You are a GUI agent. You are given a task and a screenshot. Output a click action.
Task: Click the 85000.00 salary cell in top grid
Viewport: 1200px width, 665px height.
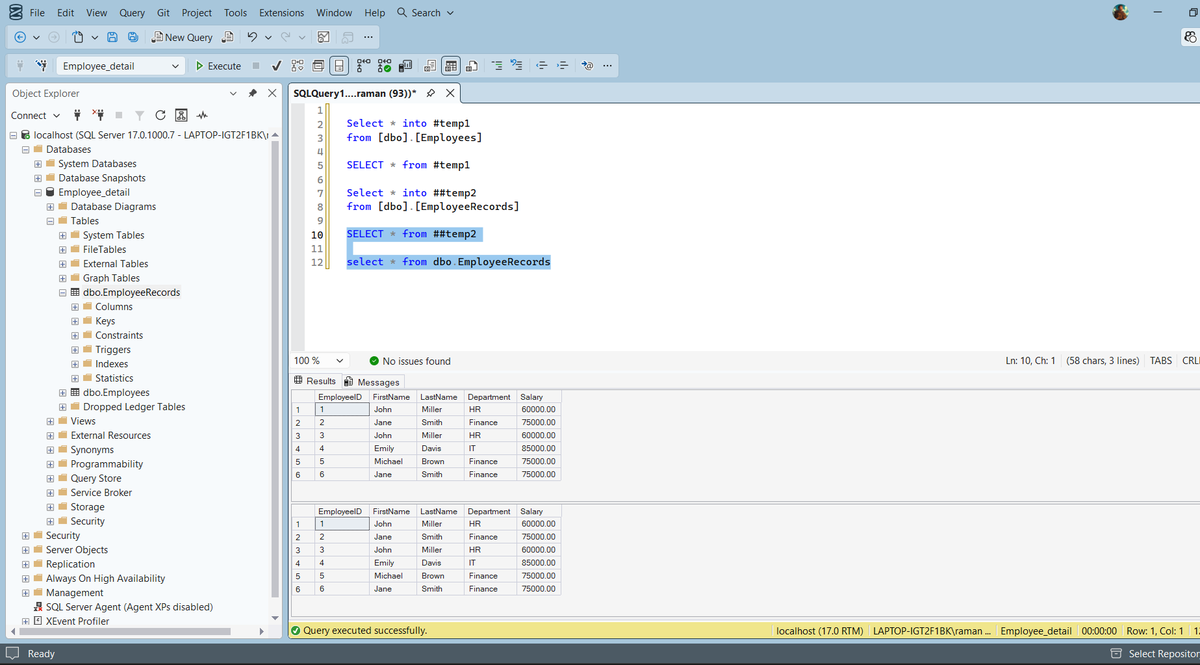(x=539, y=448)
